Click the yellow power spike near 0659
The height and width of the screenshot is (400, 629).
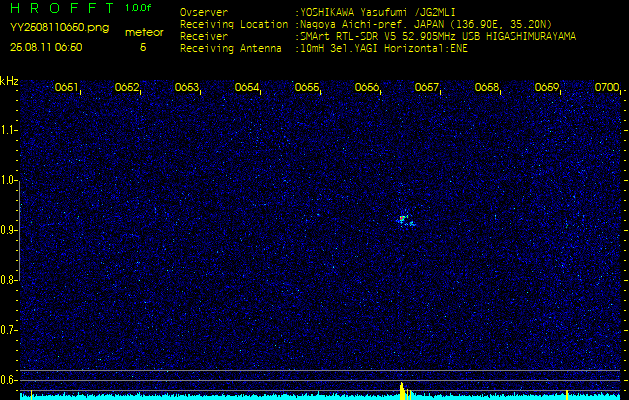(567, 395)
